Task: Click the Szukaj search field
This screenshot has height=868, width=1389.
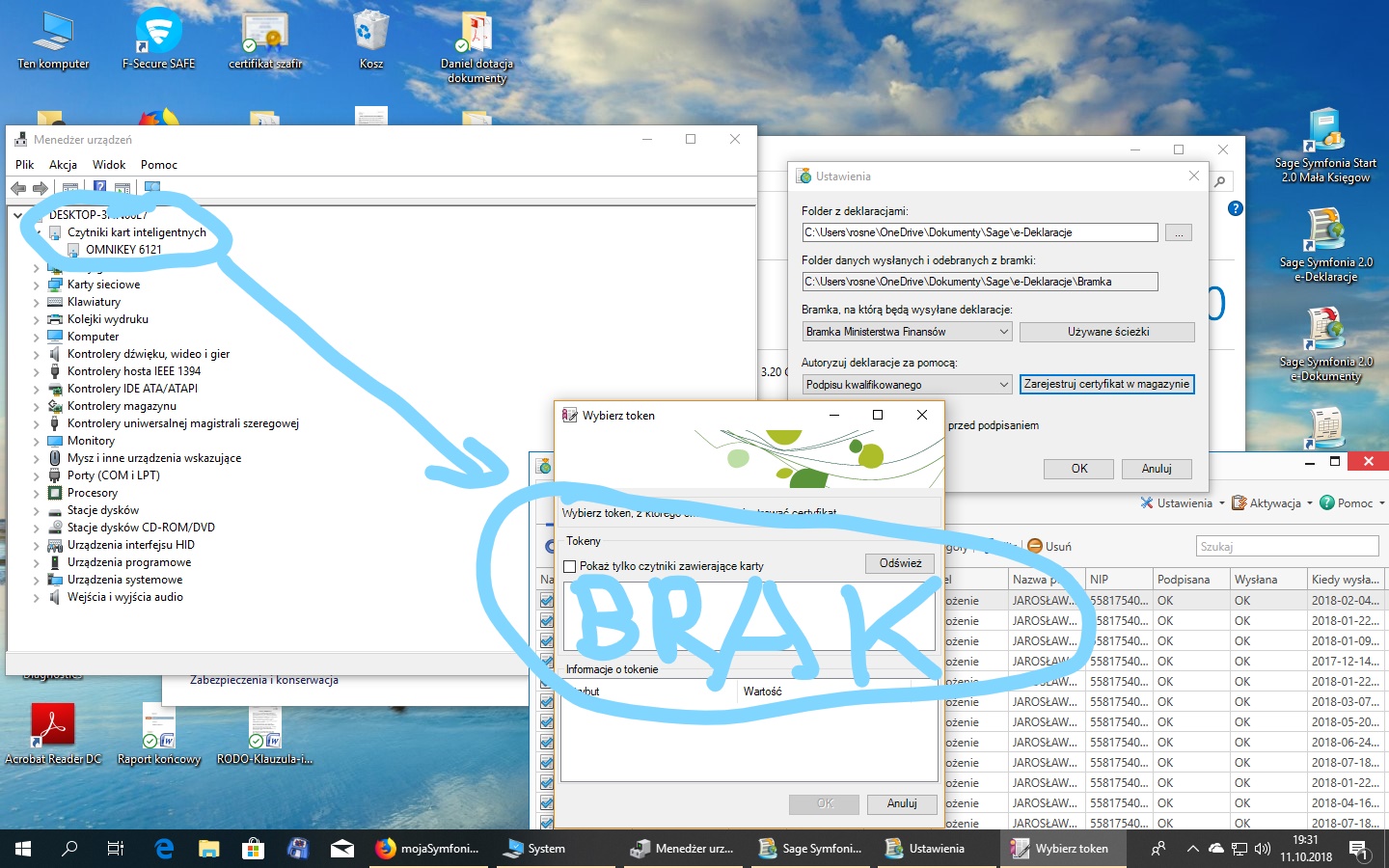Action: coord(1287,546)
